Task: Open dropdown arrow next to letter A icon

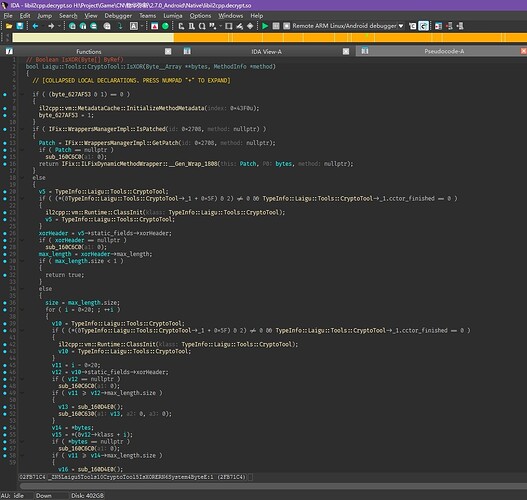Action: 142,26
